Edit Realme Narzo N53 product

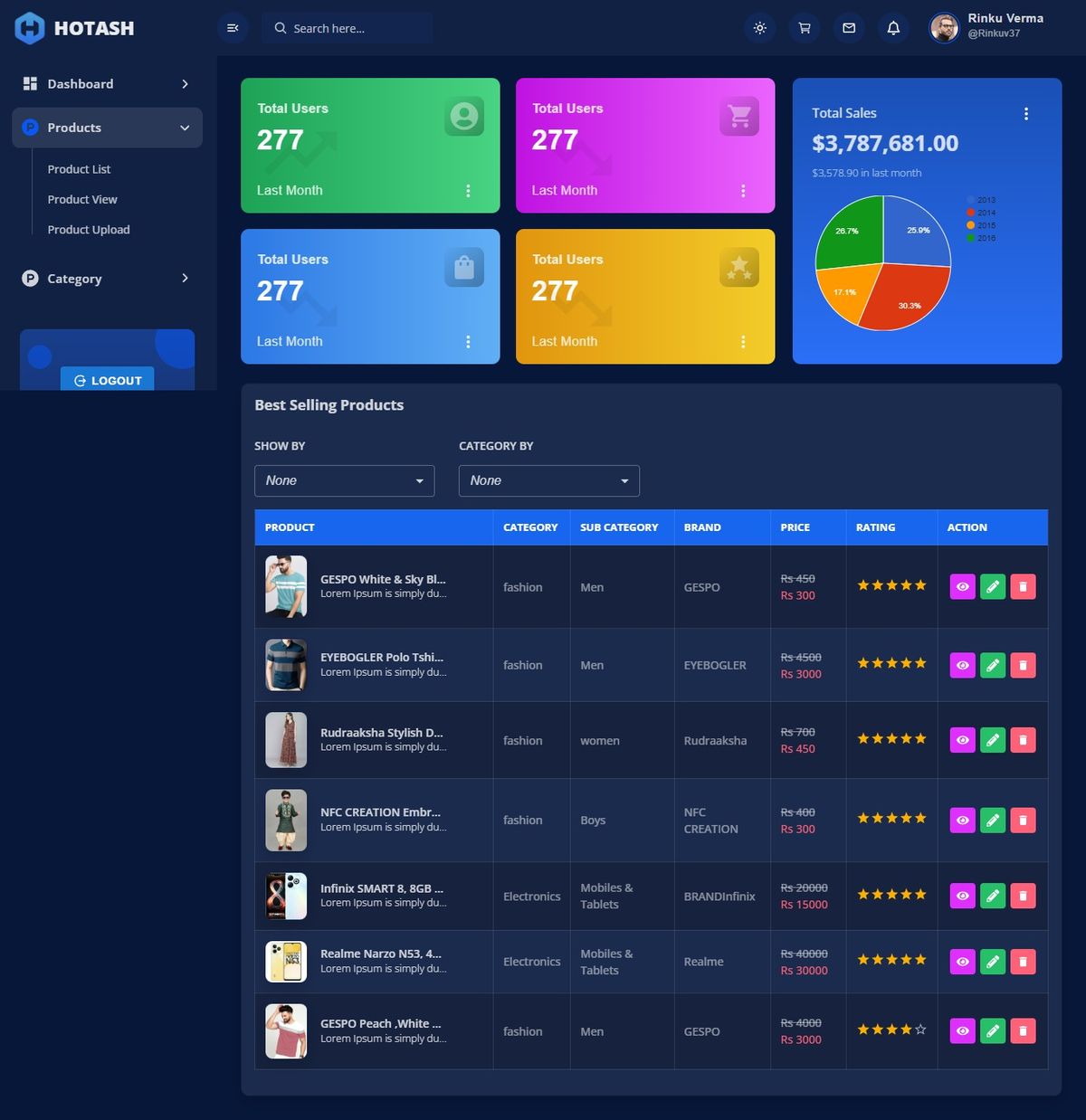pyautogui.click(x=993, y=962)
